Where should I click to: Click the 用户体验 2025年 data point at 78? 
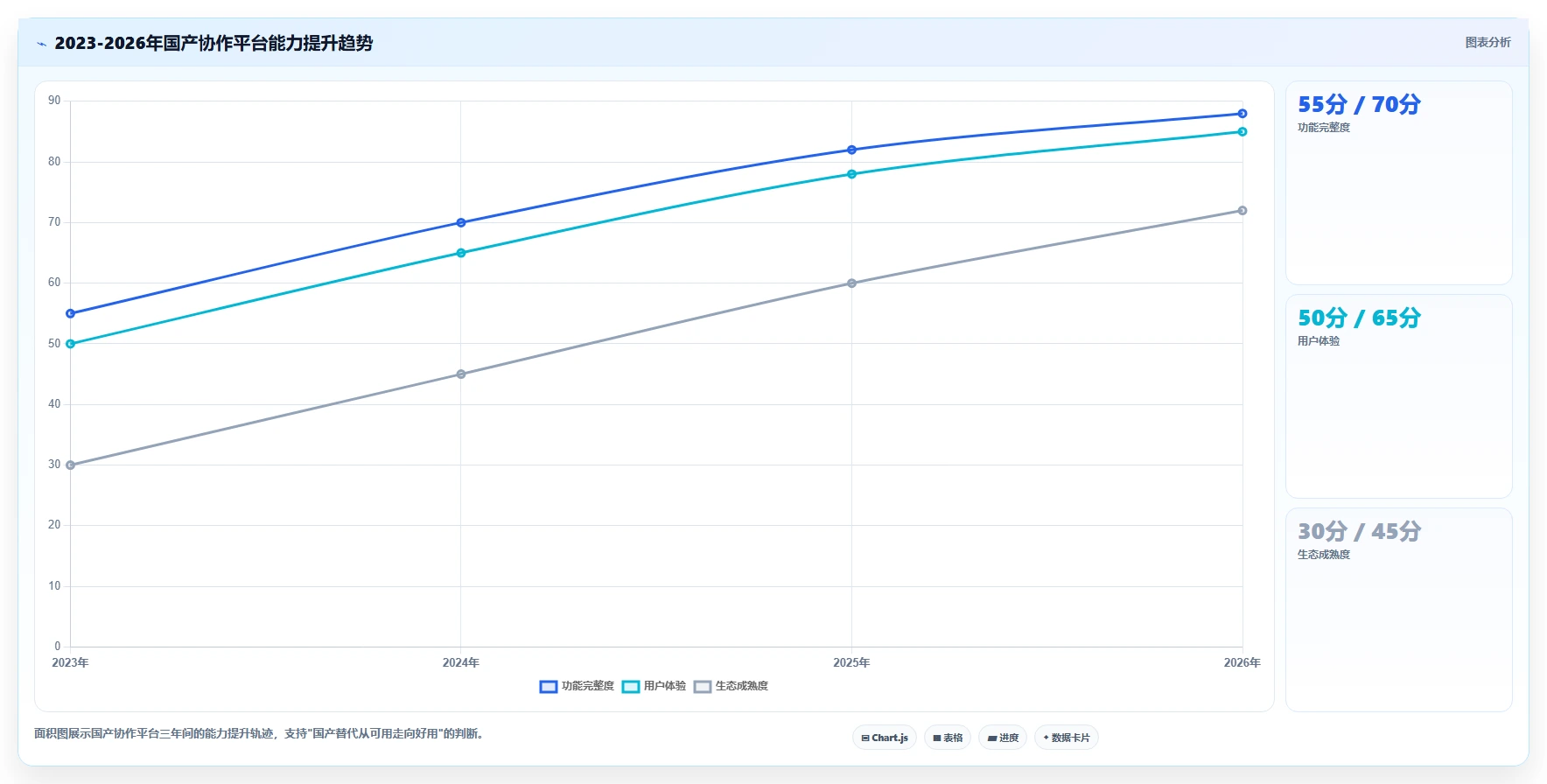click(851, 174)
